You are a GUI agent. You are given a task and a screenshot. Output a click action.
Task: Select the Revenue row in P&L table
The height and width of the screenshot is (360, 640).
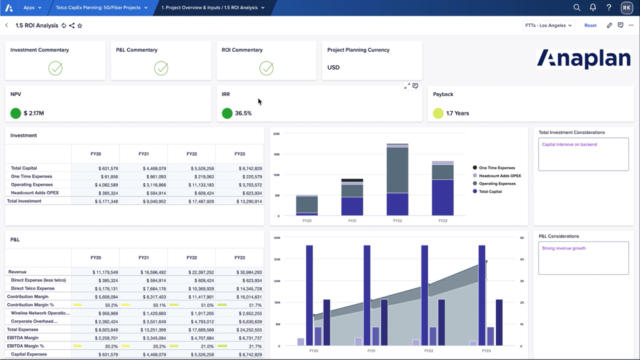click(135, 272)
